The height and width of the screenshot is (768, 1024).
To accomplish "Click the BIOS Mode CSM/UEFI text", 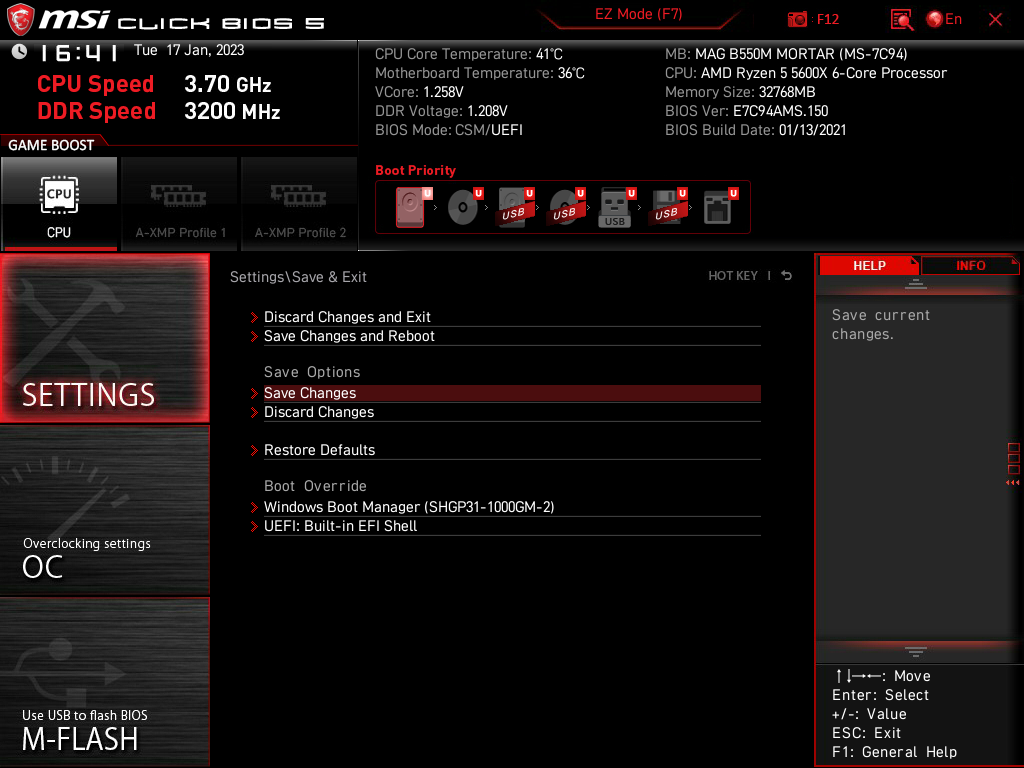I will click(449, 130).
